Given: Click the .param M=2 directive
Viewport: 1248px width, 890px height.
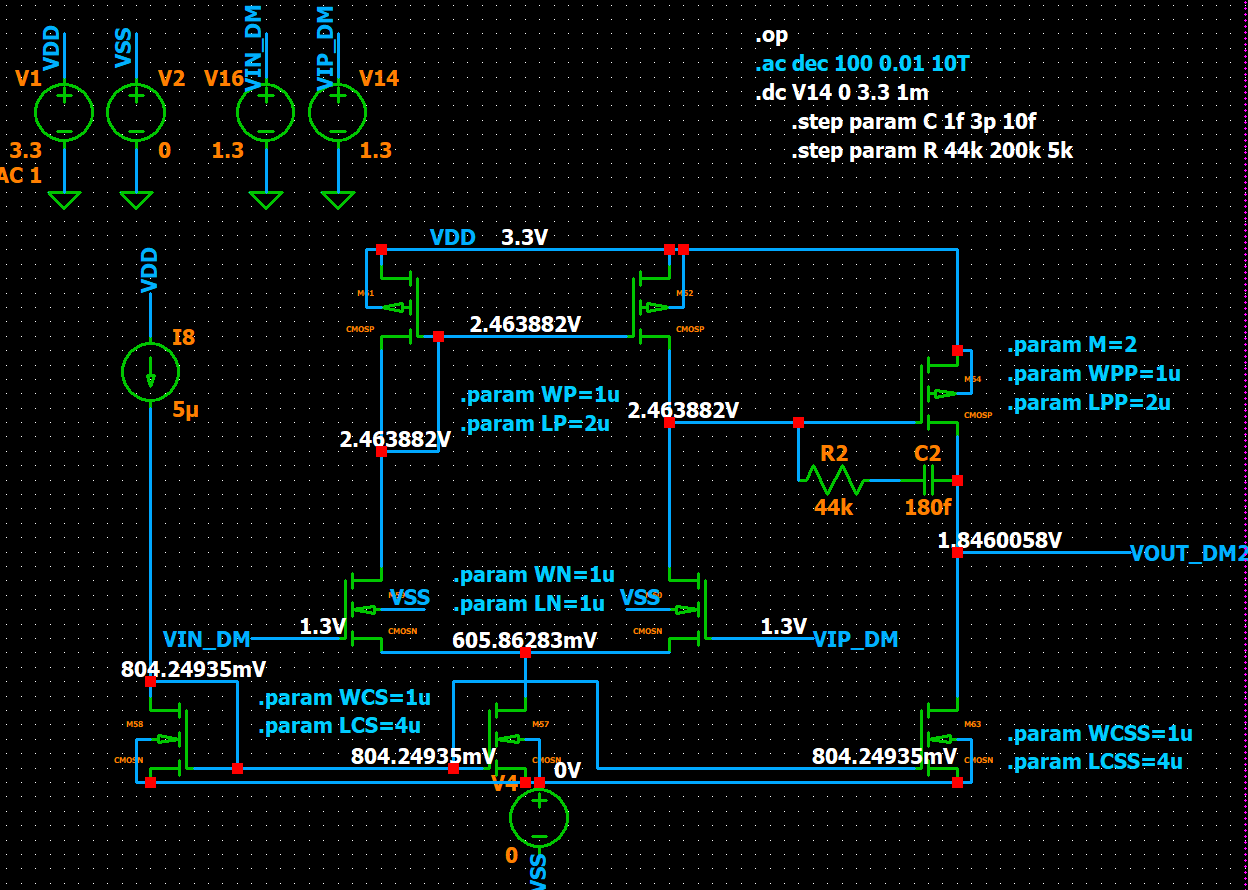Looking at the screenshot, I should (x=1072, y=345).
